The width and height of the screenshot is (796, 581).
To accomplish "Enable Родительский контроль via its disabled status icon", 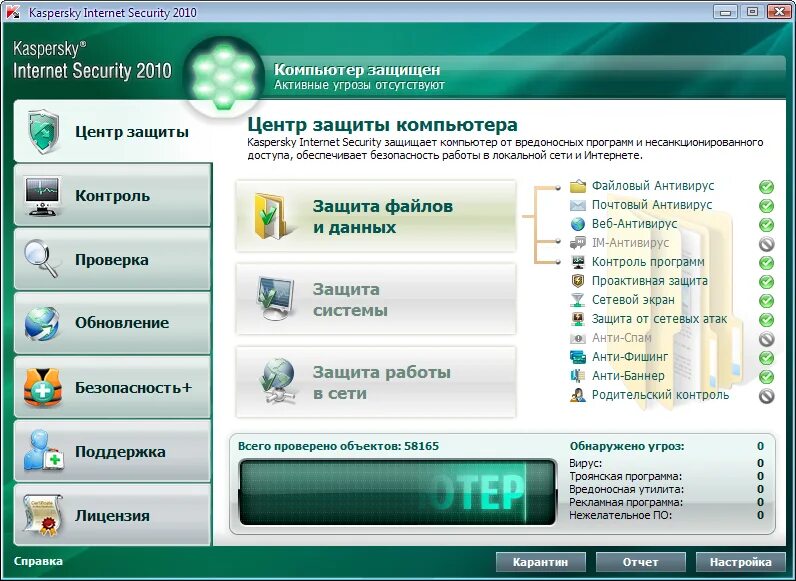I will [767, 396].
